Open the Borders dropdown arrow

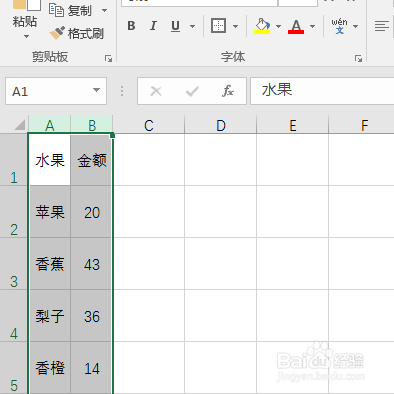pyautogui.click(x=235, y=26)
